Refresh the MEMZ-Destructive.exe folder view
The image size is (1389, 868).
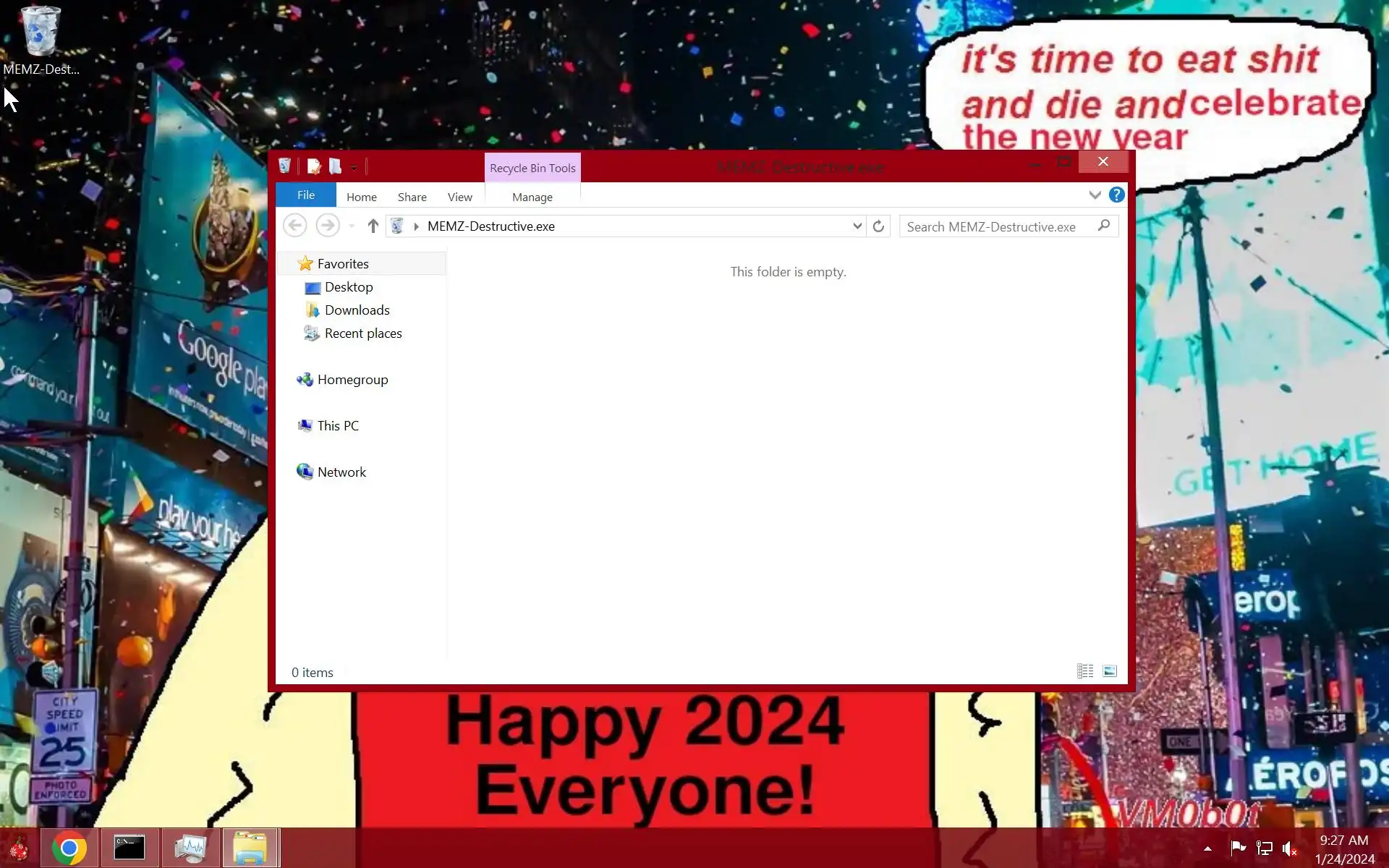pyautogui.click(x=878, y=226)
